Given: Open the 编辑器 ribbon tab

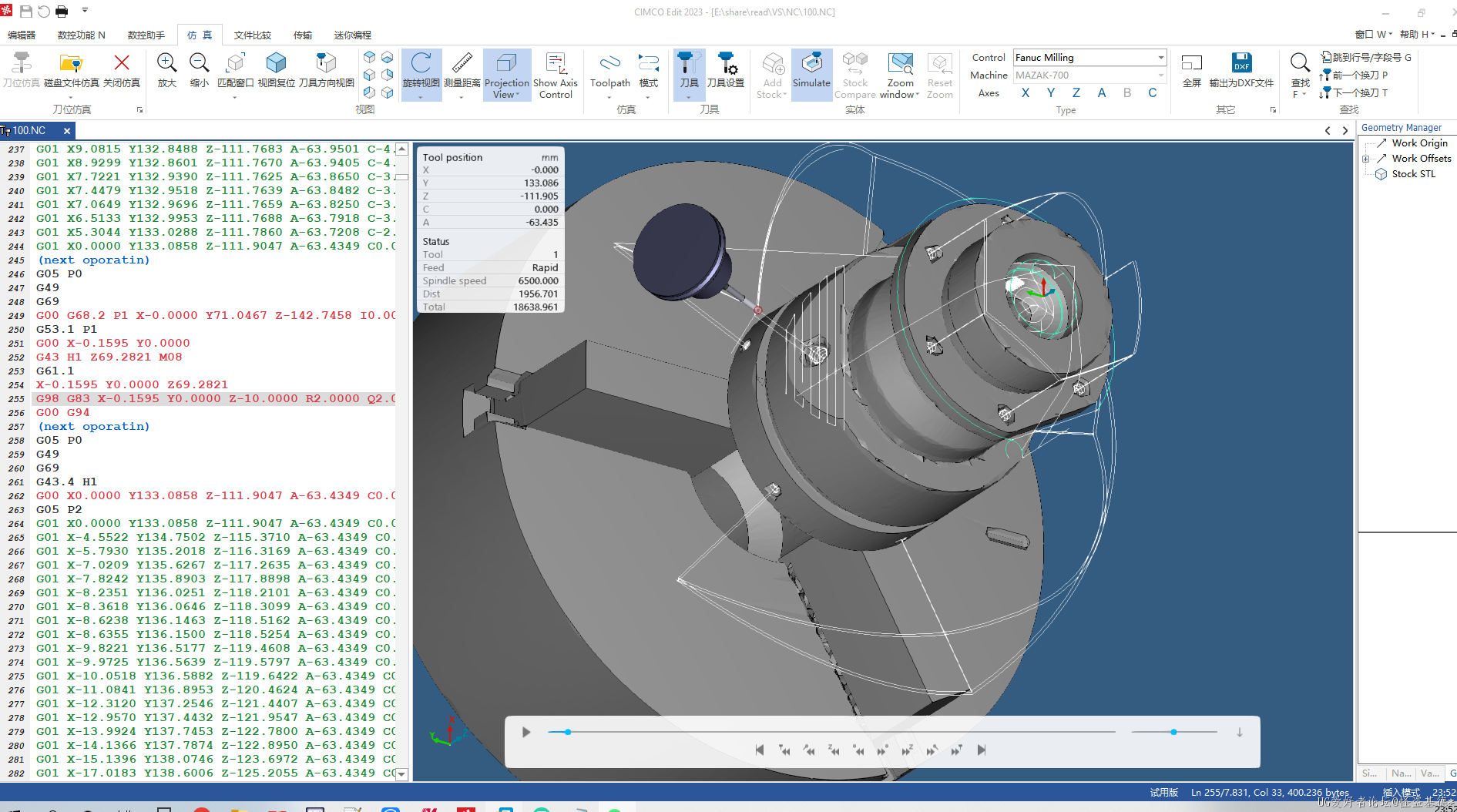Looking at the screenshot, I should point(22,35).
